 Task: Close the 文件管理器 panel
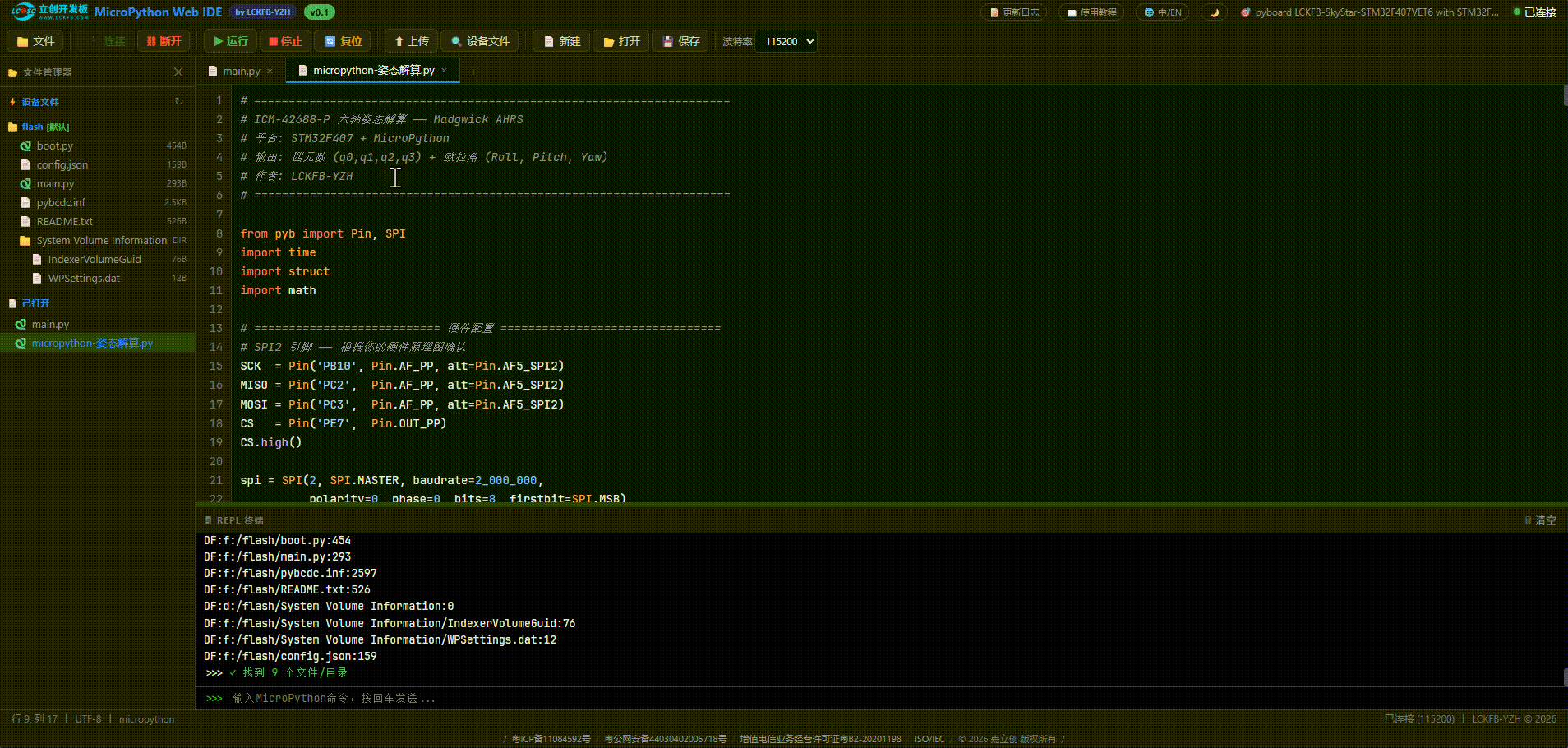[178, 72]
